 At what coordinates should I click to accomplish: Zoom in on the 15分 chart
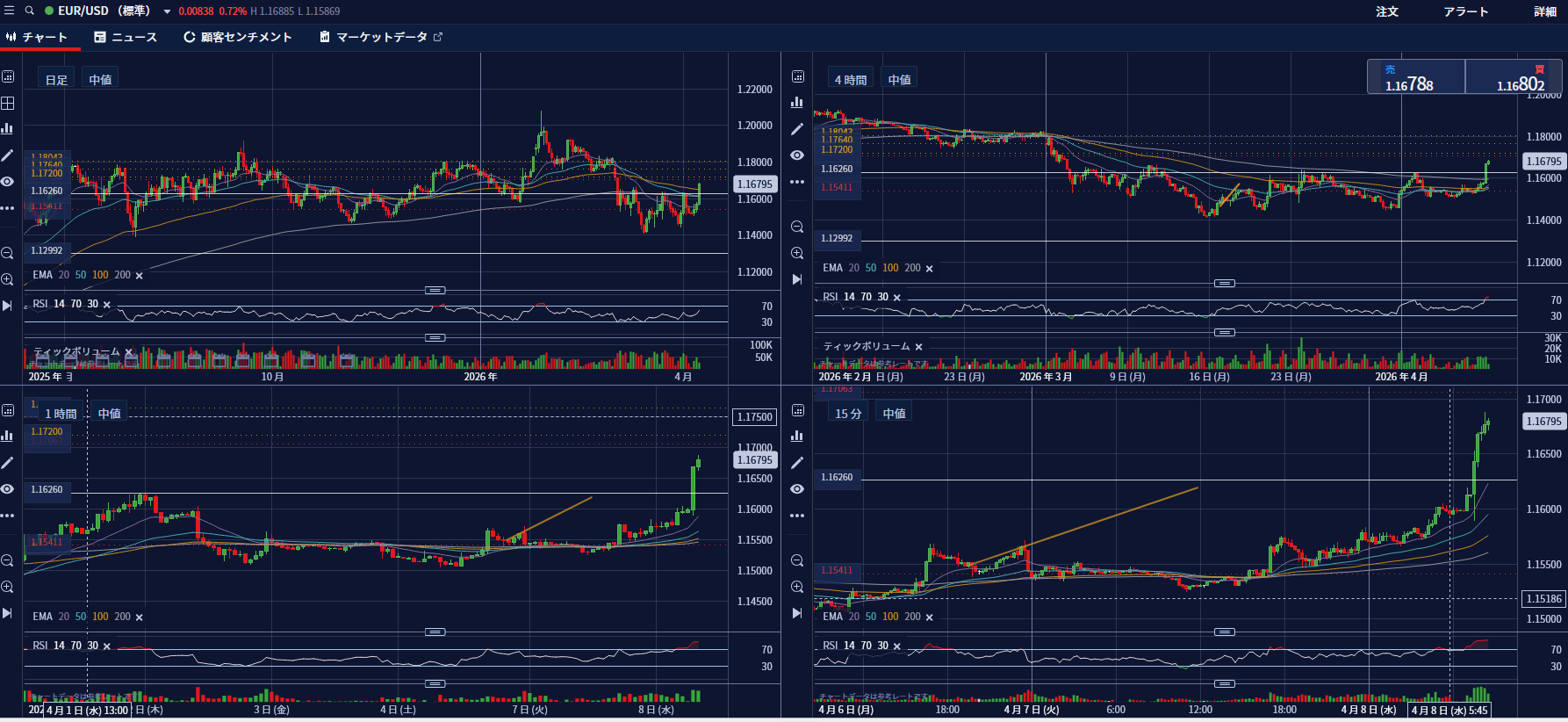797,587
